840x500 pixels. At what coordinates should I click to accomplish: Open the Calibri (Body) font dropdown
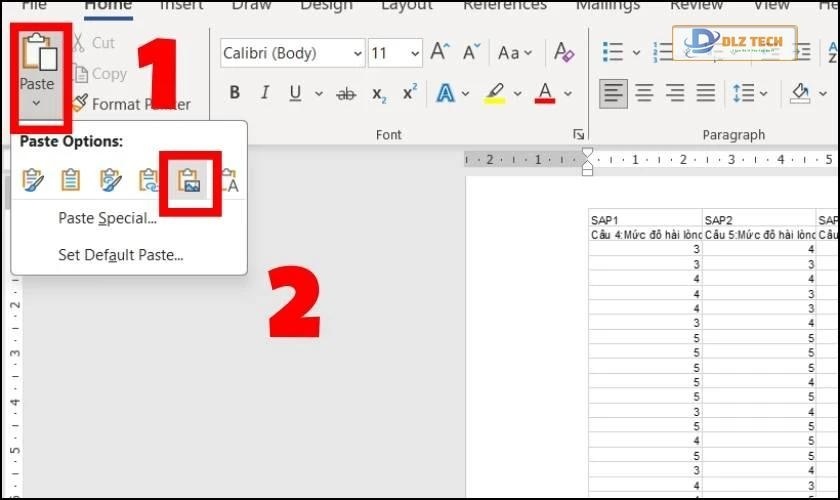point(357,53)
